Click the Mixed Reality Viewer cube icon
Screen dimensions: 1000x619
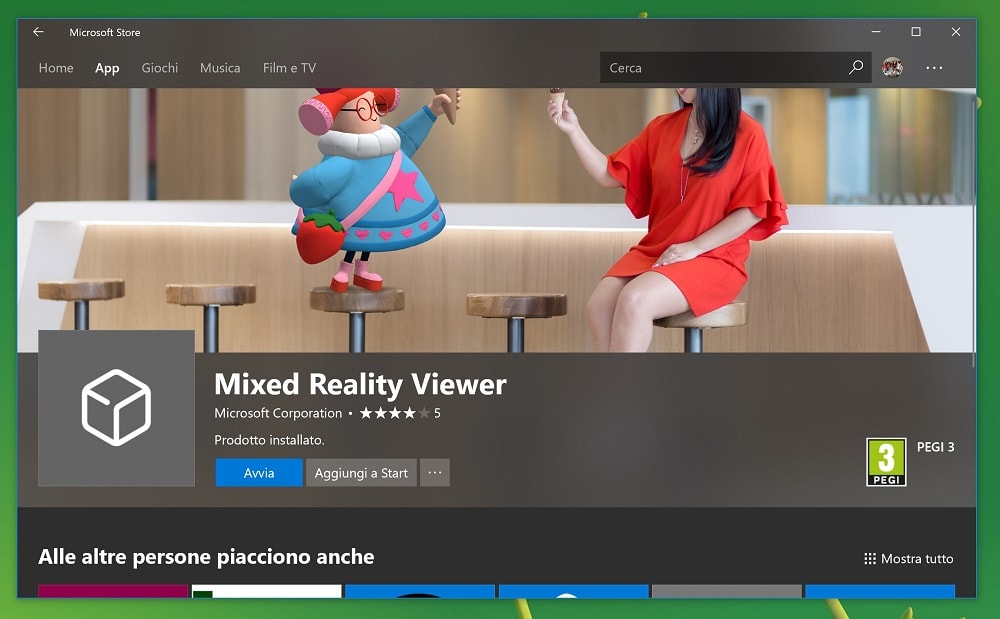116,408
